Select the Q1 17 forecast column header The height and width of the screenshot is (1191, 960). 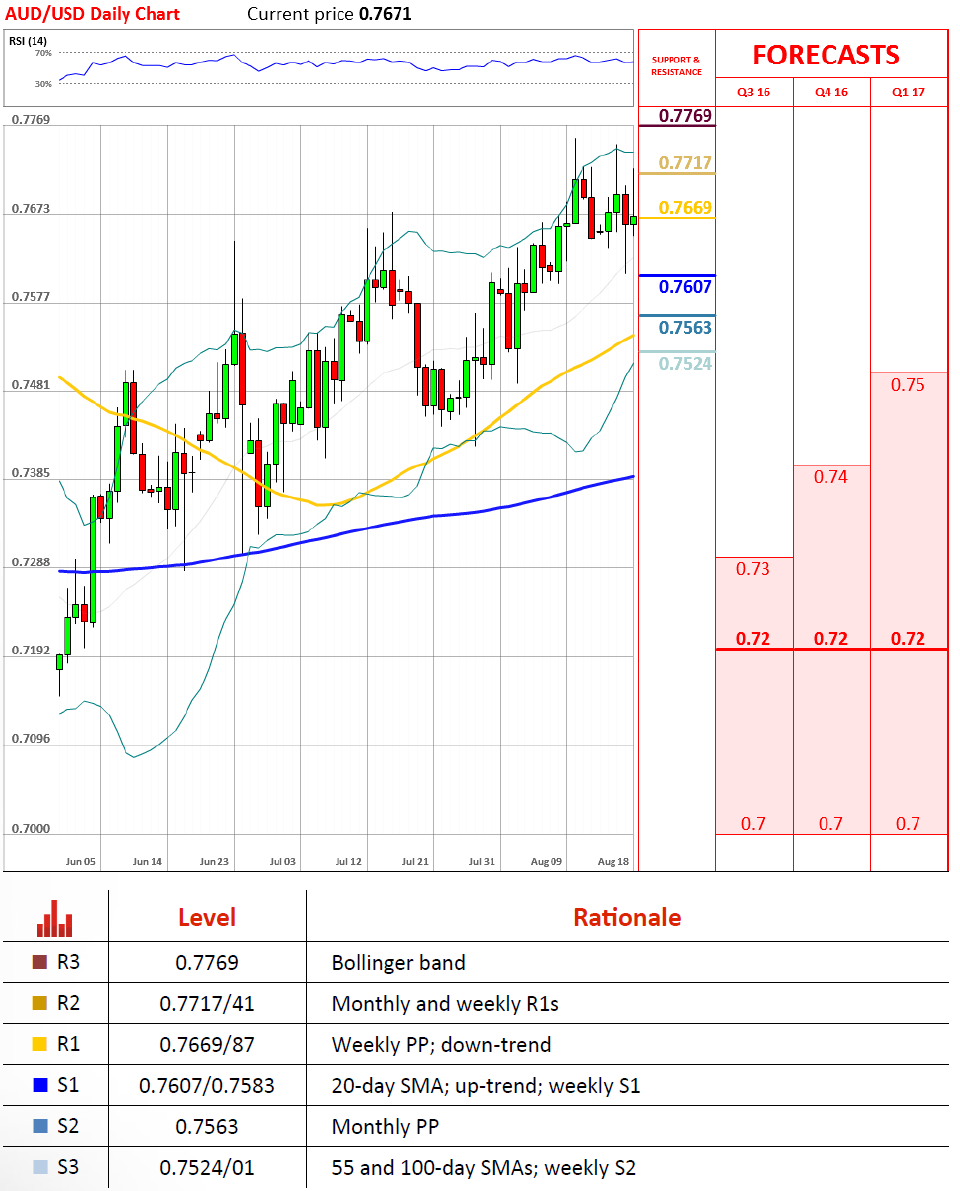click(908, 92)
